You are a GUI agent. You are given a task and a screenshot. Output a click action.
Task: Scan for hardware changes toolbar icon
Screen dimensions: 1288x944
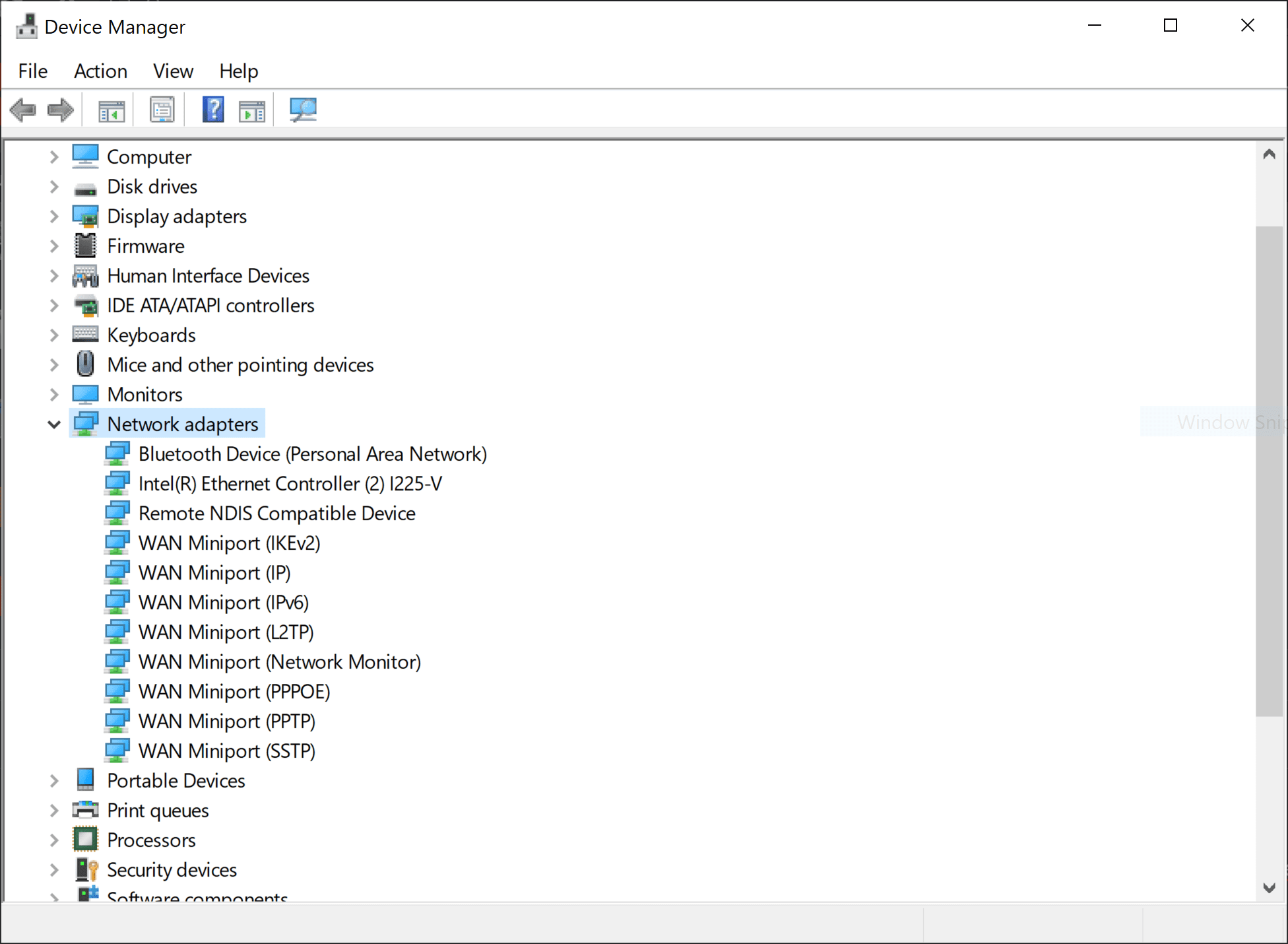303,110
